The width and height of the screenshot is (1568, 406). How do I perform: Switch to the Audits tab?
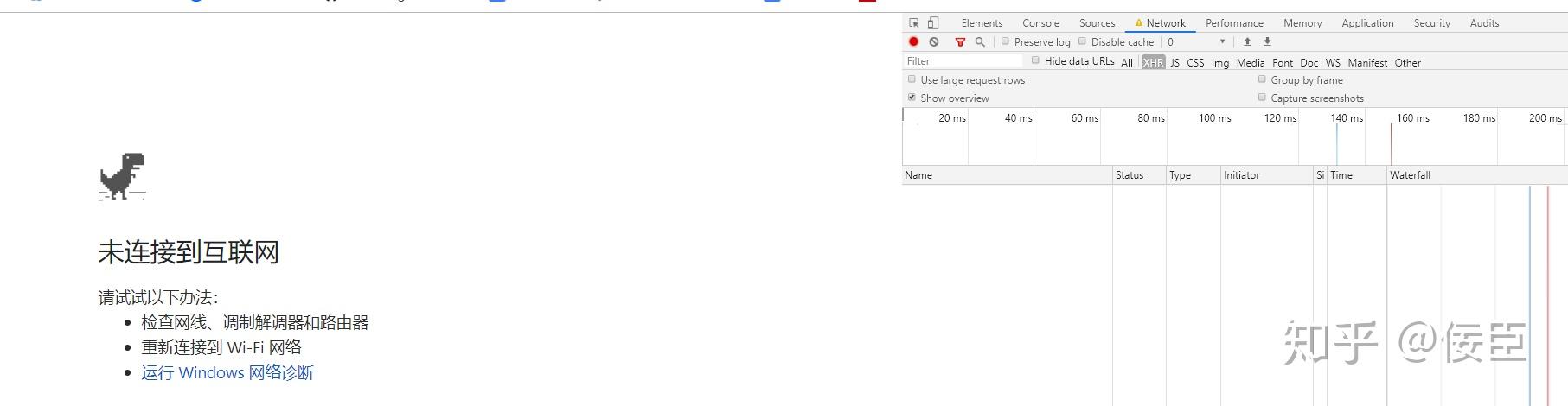[x=1484, y=23]
